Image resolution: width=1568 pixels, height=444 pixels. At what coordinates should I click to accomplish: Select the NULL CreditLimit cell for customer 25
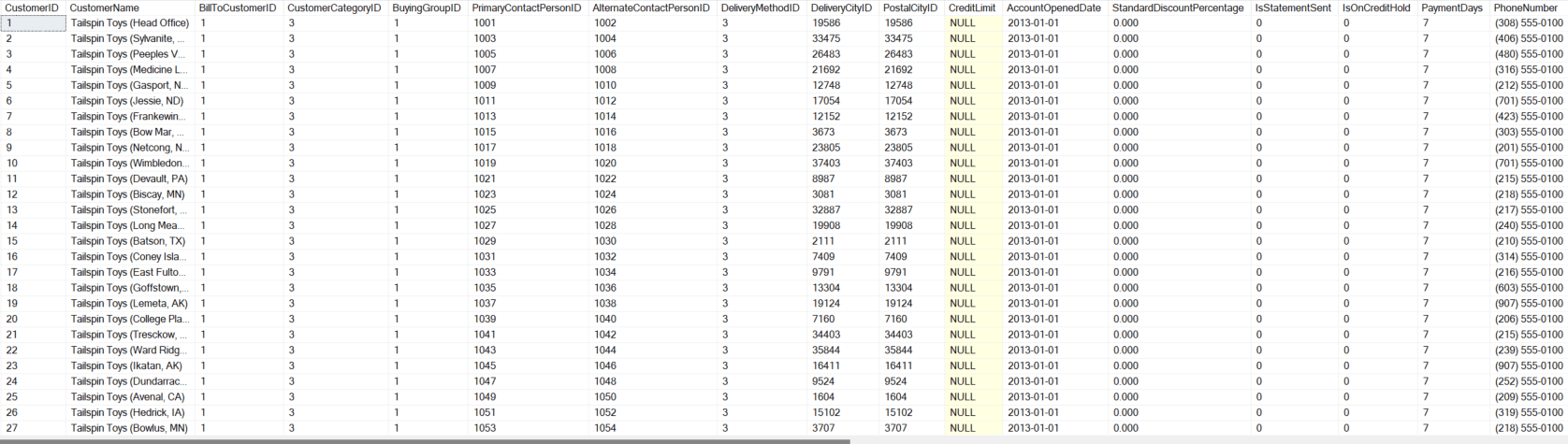pyautogui.click(x=973, y=397)
